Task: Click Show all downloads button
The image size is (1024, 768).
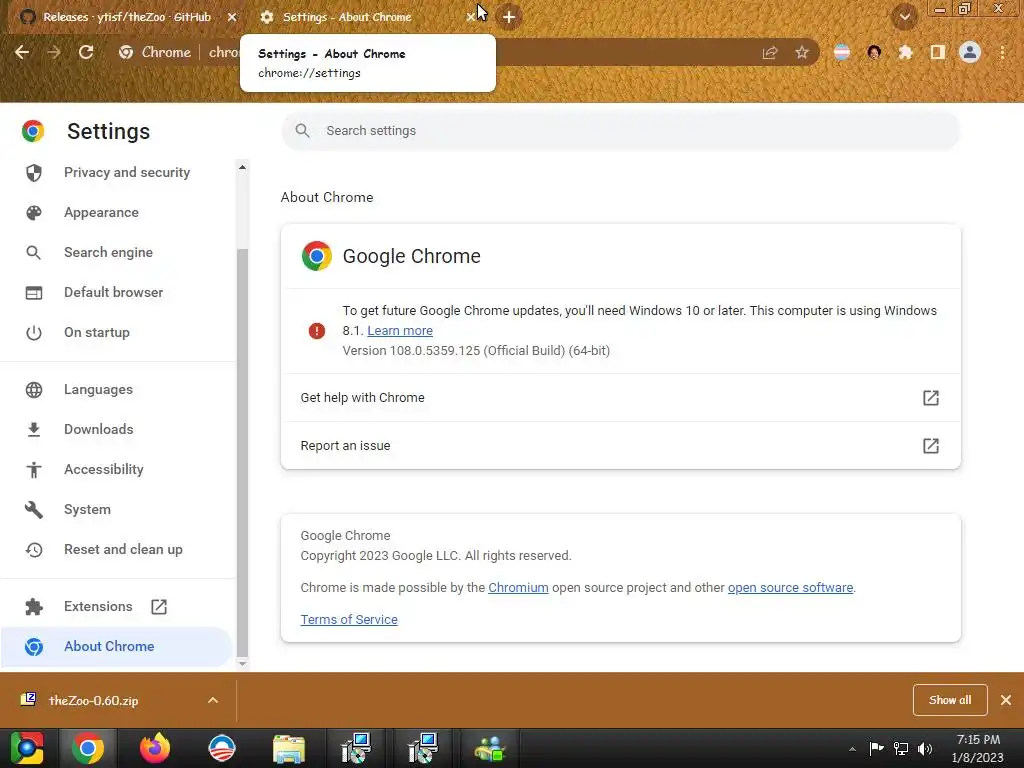Action: (x=950, y=700)
